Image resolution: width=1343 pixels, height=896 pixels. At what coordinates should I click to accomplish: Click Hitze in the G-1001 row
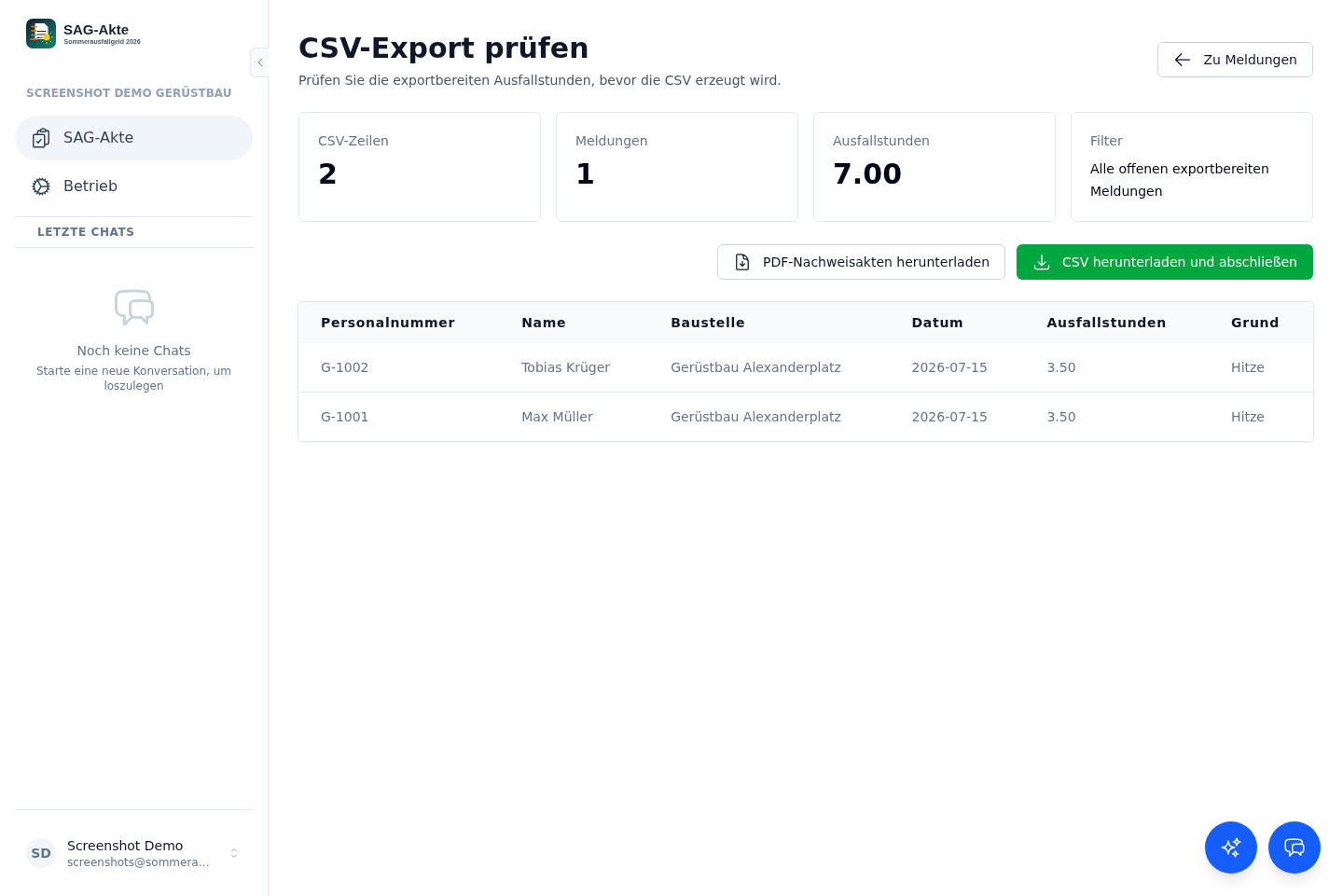(x=1248, y=417)
